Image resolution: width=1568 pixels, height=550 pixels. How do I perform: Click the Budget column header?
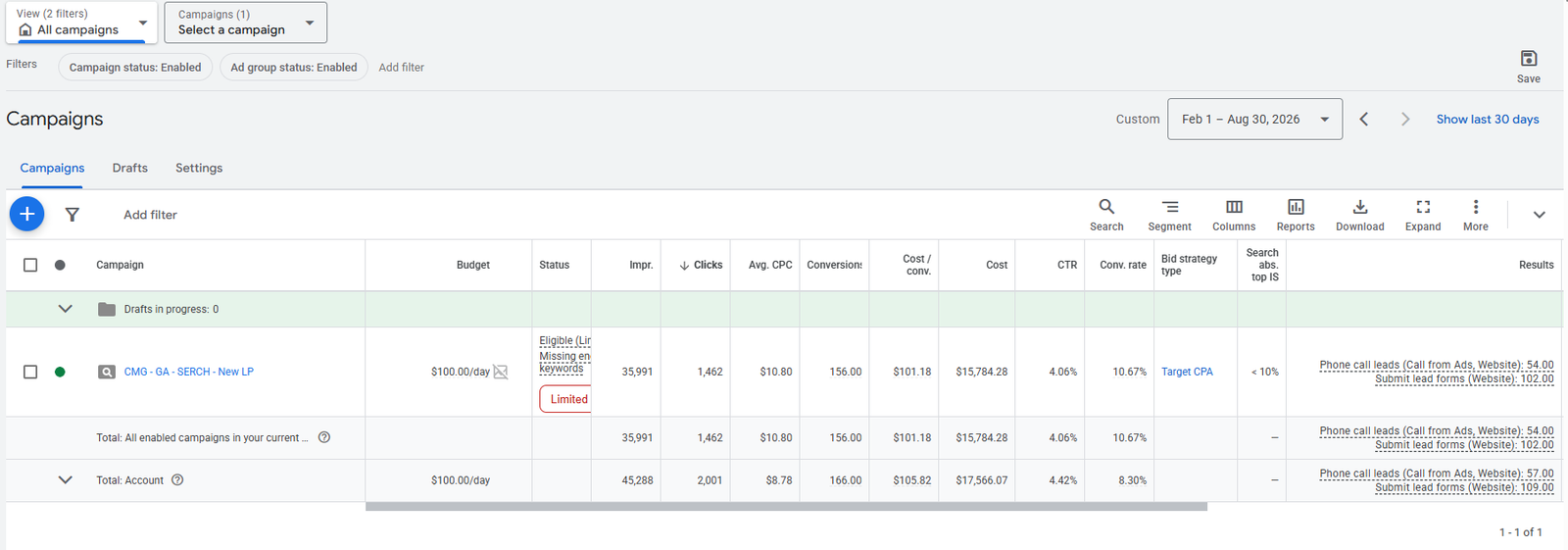click(x=473, y=265)
